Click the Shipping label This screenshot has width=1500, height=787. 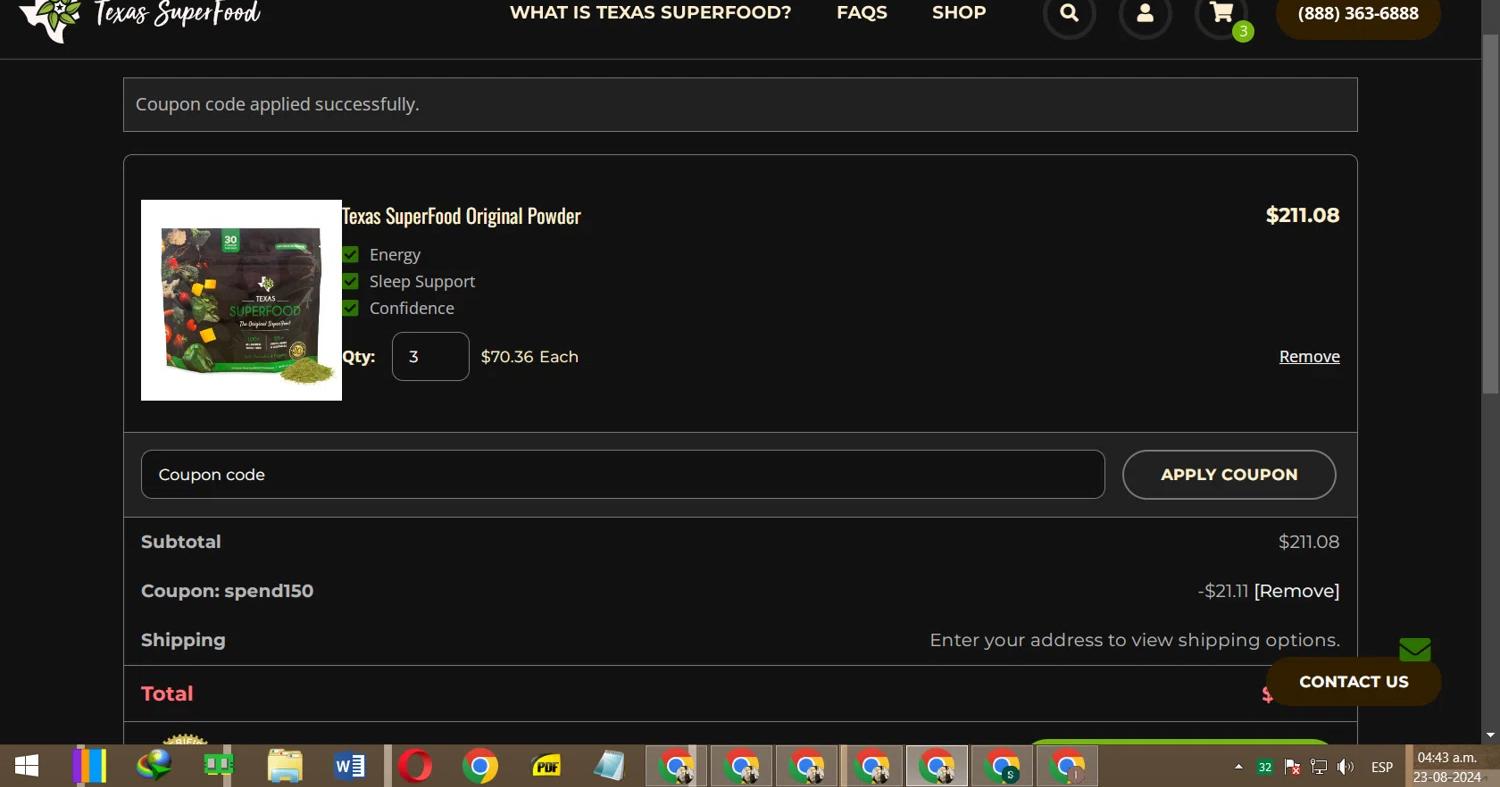[183, 640]
